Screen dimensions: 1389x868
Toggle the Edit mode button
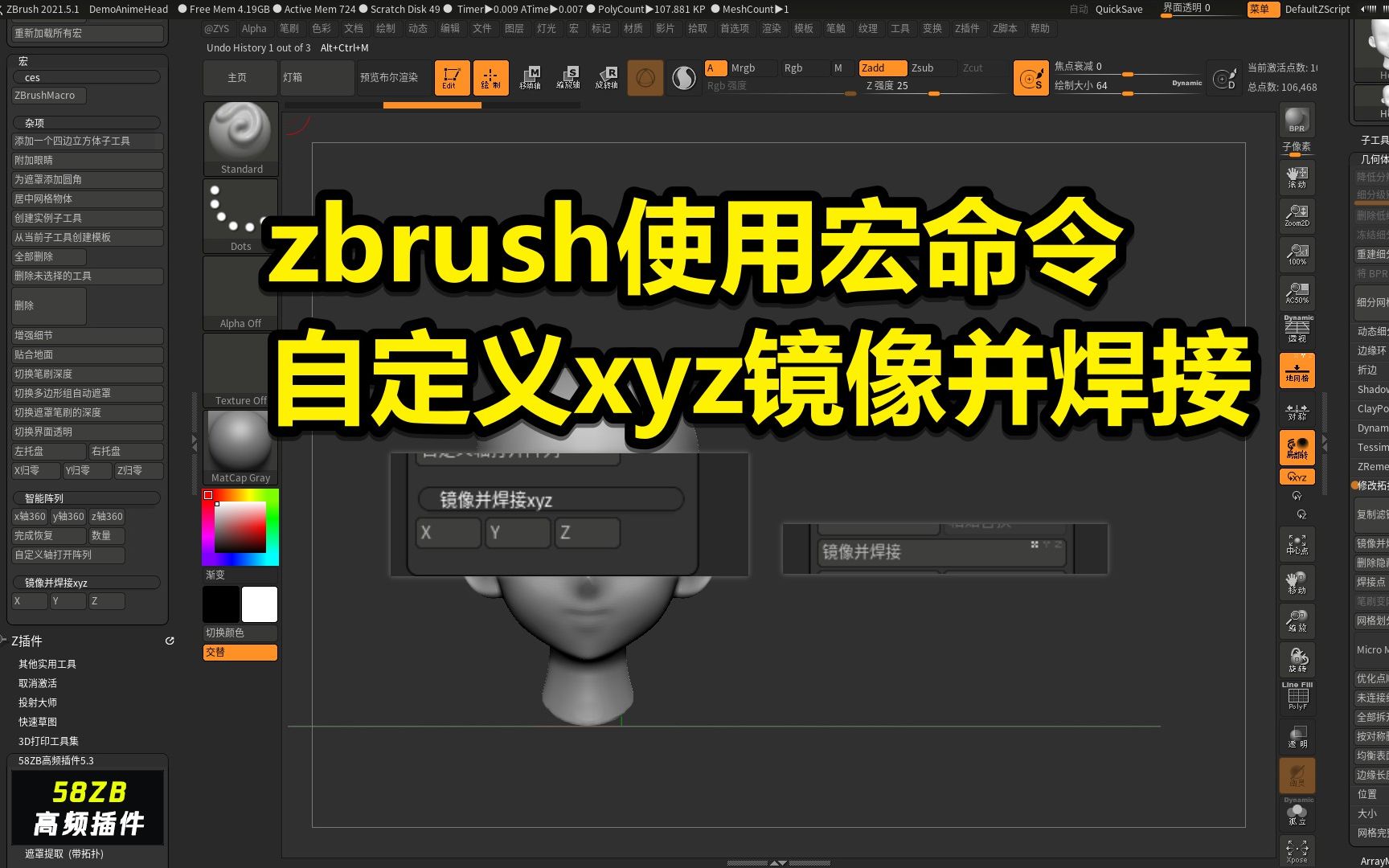451,78
